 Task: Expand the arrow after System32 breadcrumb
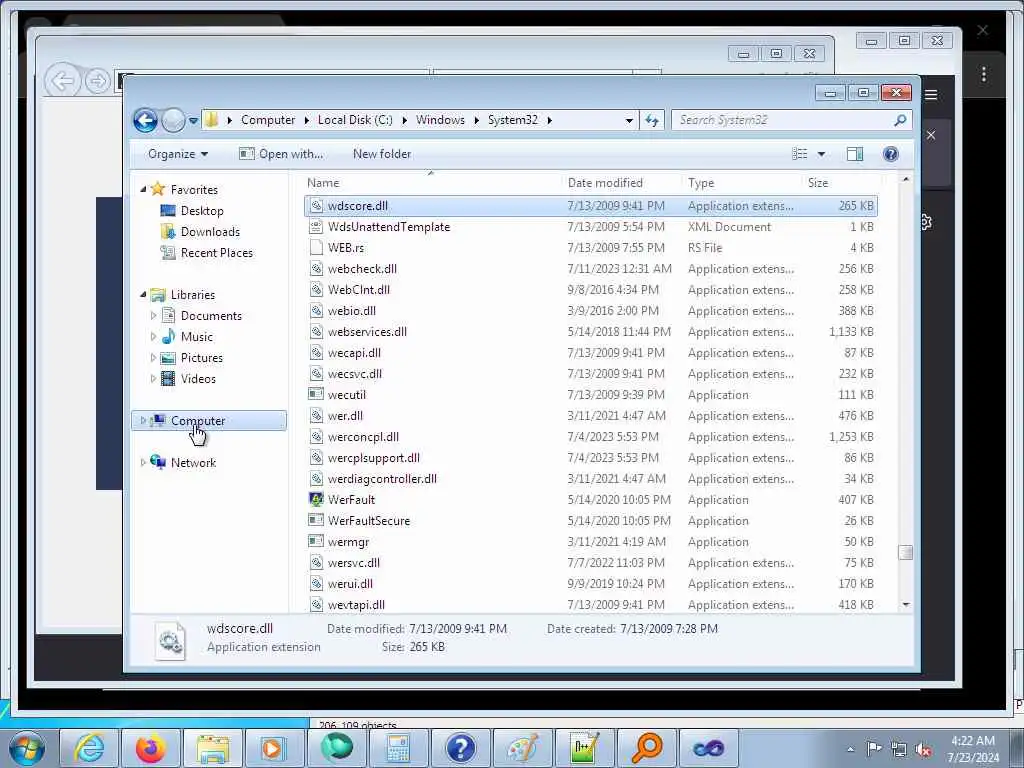[549, 120]
